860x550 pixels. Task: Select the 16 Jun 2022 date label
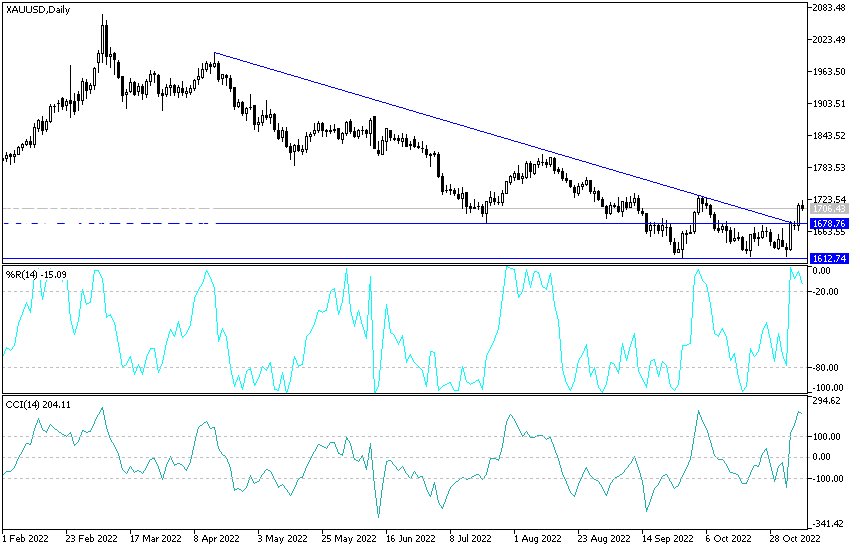pos(411,538)
